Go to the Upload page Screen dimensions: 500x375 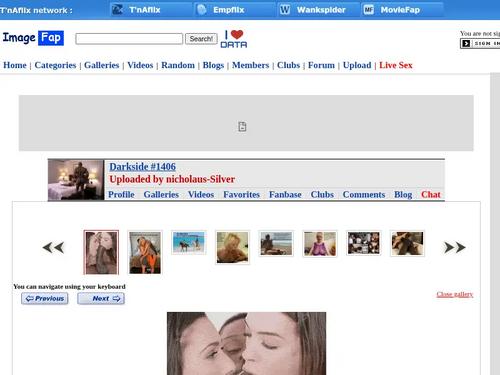pyautogui.click(x=357, y=65)
